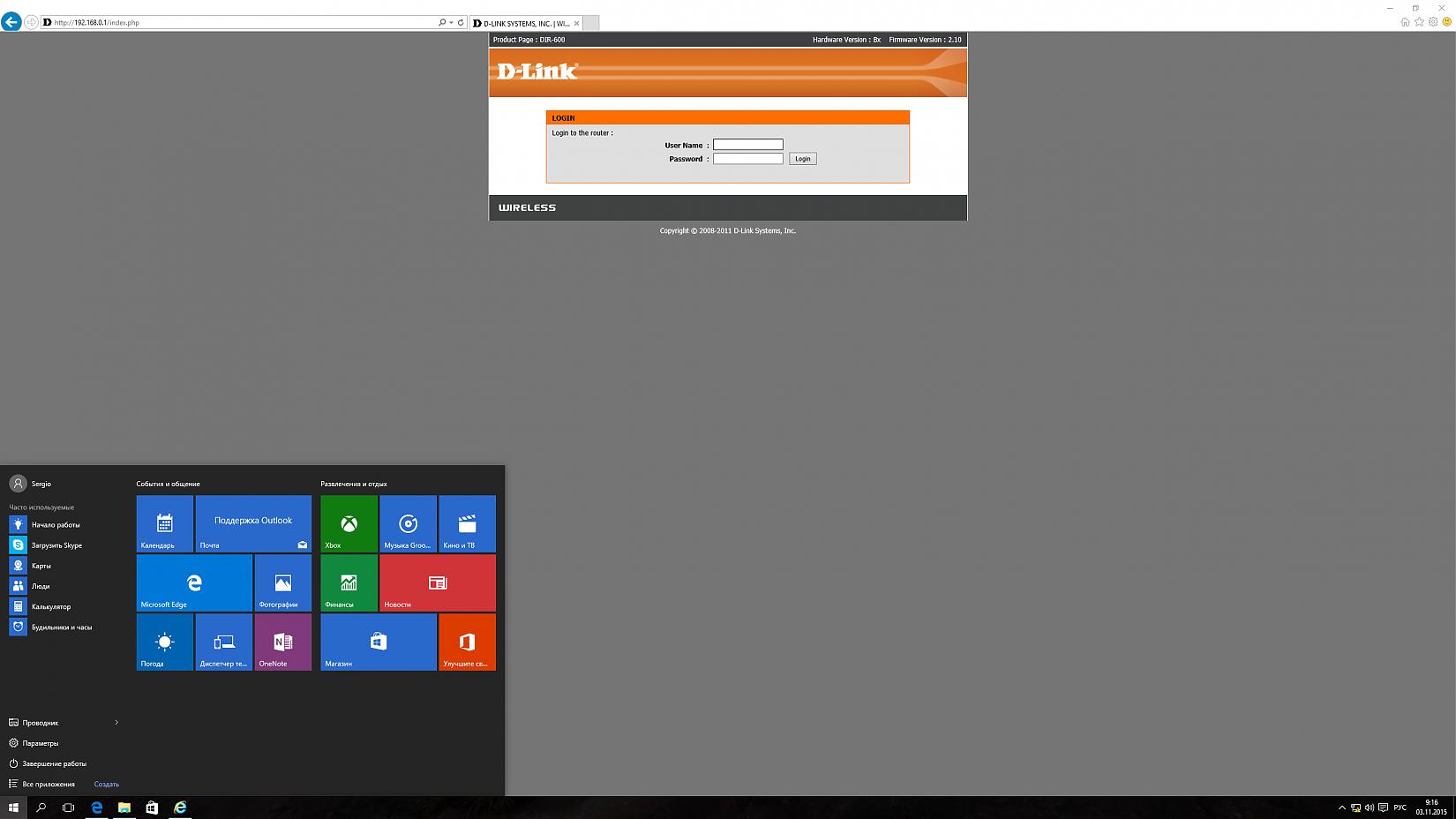This screenshot has height=819, width=1456.
Task: Open the Погода weather tile
Action: pyautogui.click(x=165, y=642)
